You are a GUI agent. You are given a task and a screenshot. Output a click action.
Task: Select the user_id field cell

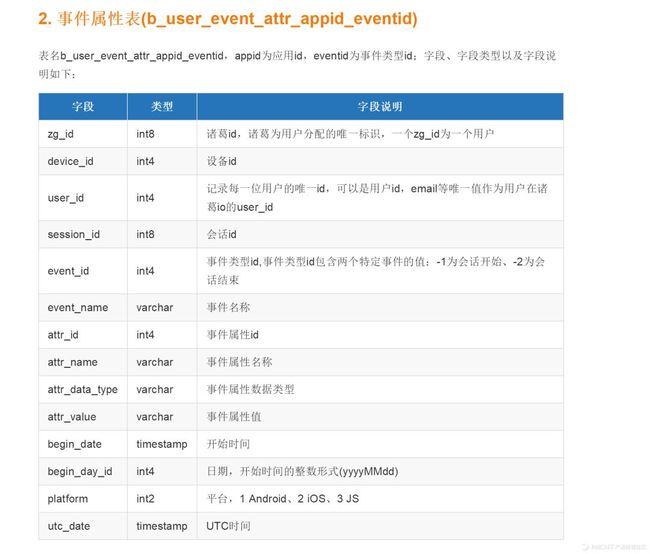pos(83,198)
